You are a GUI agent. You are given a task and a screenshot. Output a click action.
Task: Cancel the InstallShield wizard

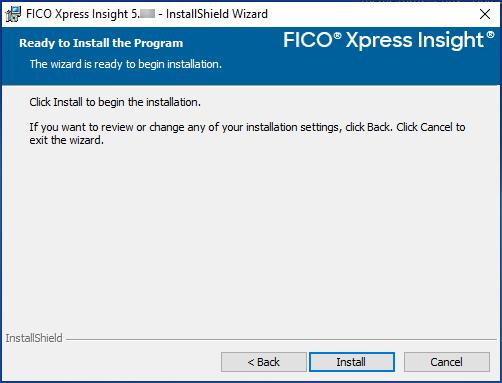(x=447, y=362)
